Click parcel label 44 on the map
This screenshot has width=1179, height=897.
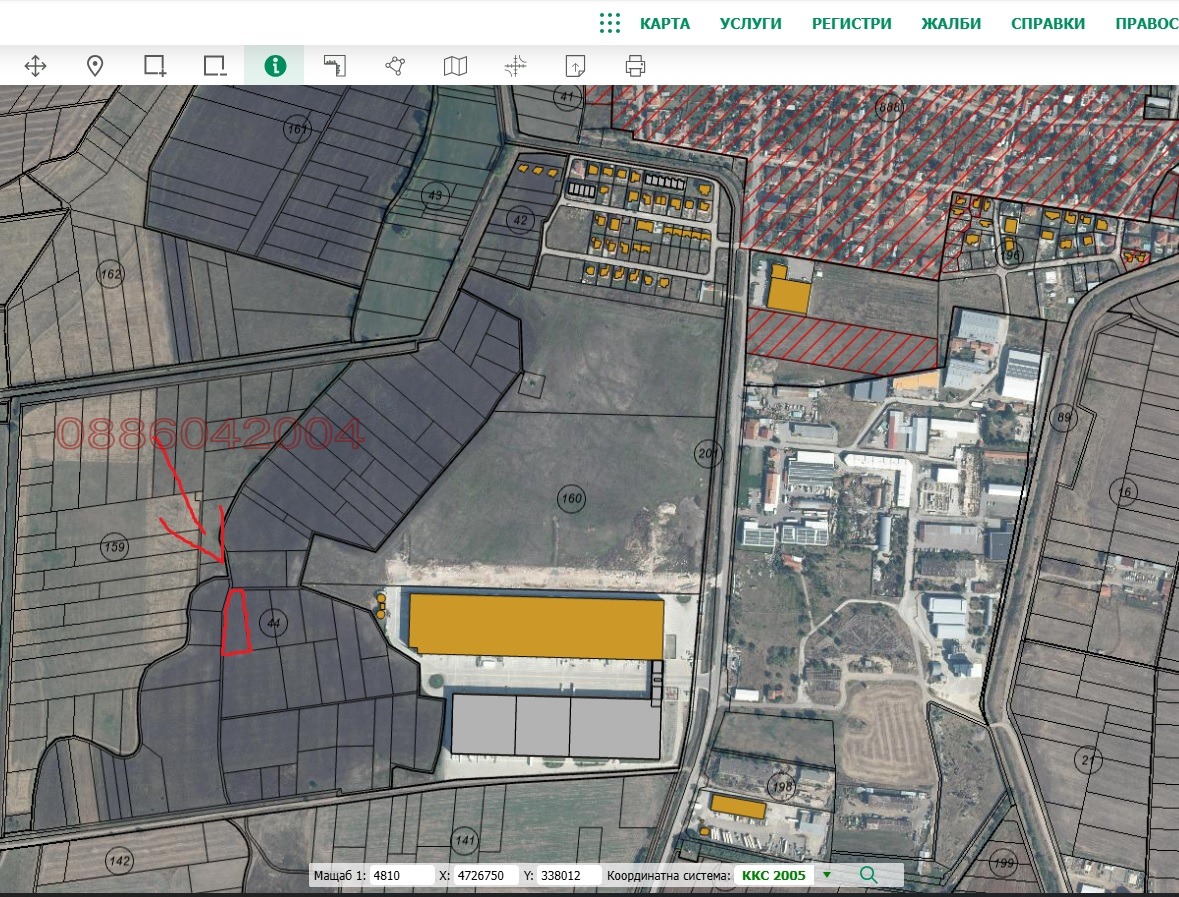click(274, 623)
